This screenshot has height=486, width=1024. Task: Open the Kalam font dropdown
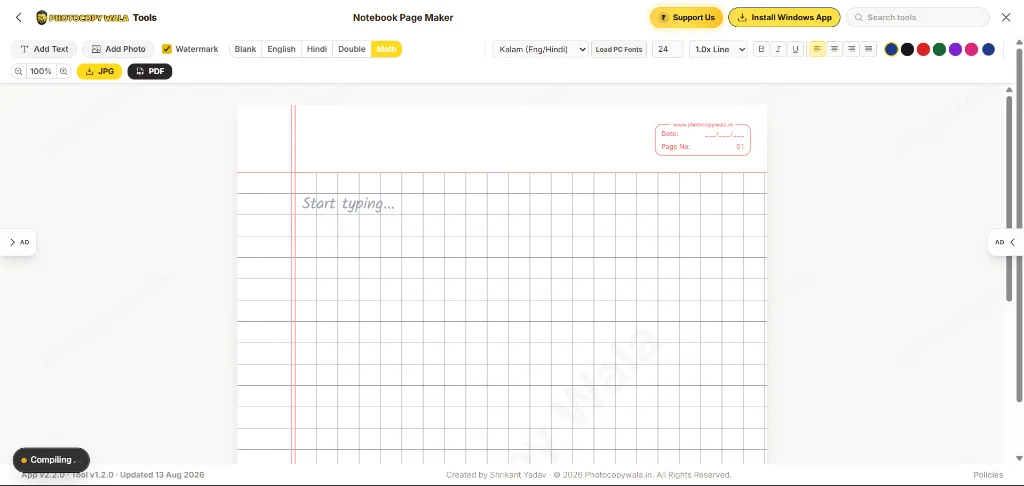click(540, 49)
